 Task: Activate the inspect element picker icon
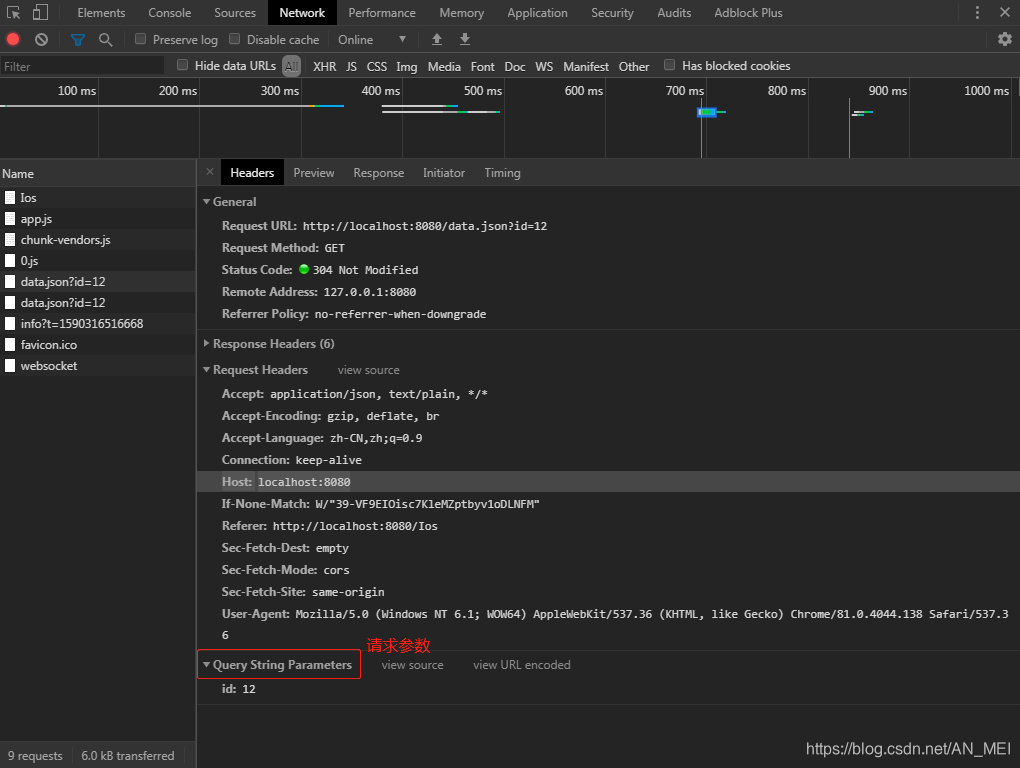pos(13,12)
